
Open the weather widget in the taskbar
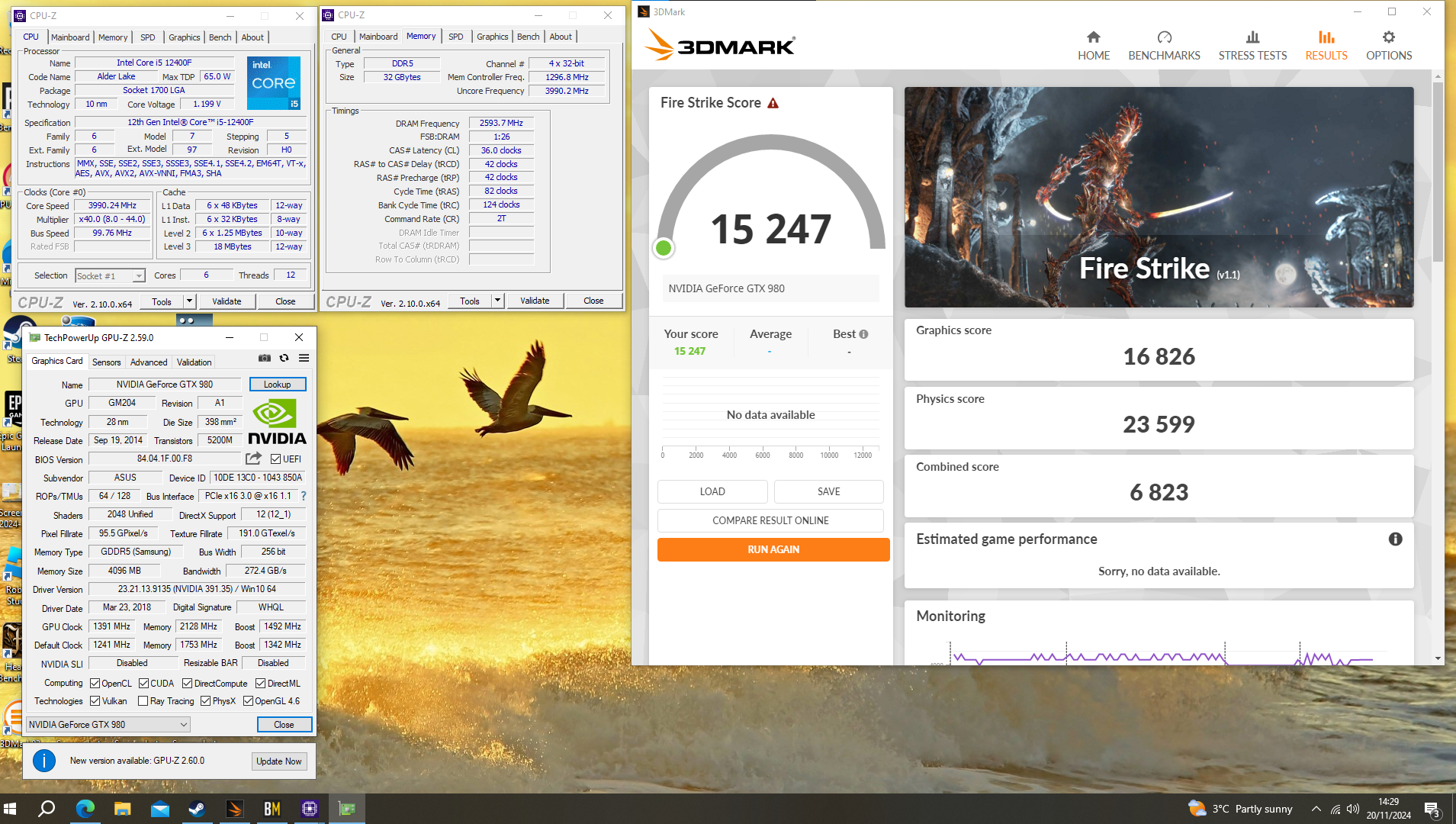(x=1240, y=809)
